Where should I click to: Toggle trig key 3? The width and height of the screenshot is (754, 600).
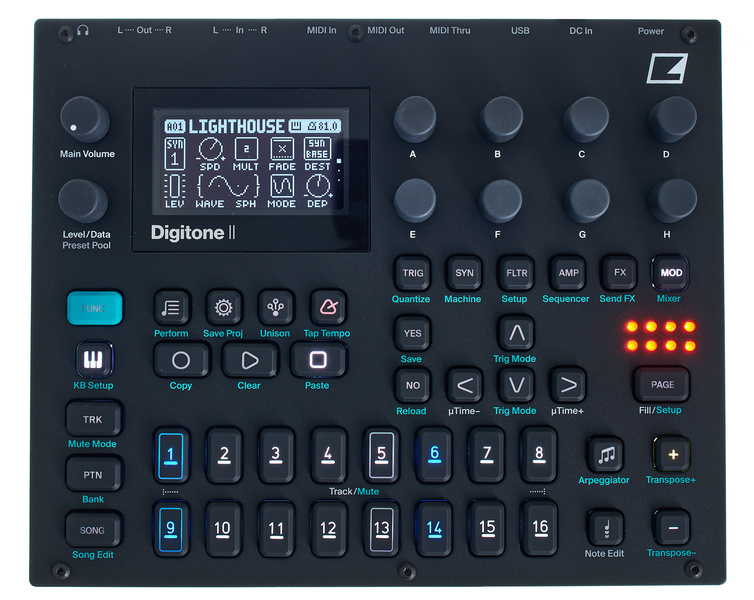pos(276,455)
